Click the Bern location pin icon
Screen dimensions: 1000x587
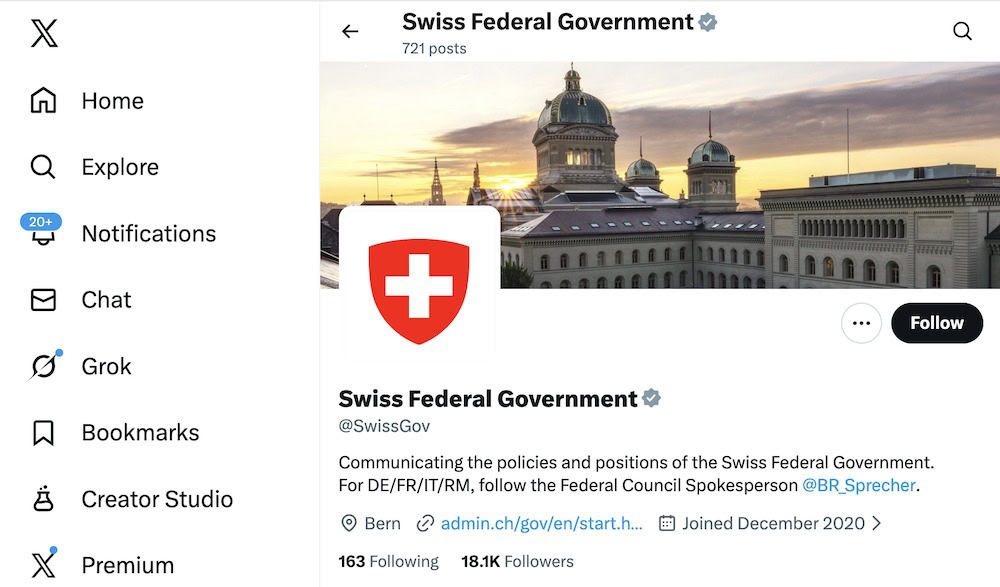347,523
